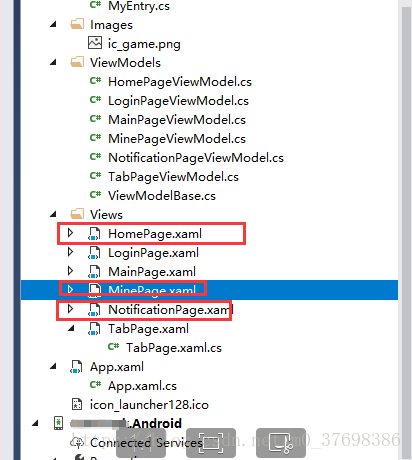The height and width of the screenshot is (460, 412).
Task: Collapse the Views folder arrow
Action: pos(53,214)
